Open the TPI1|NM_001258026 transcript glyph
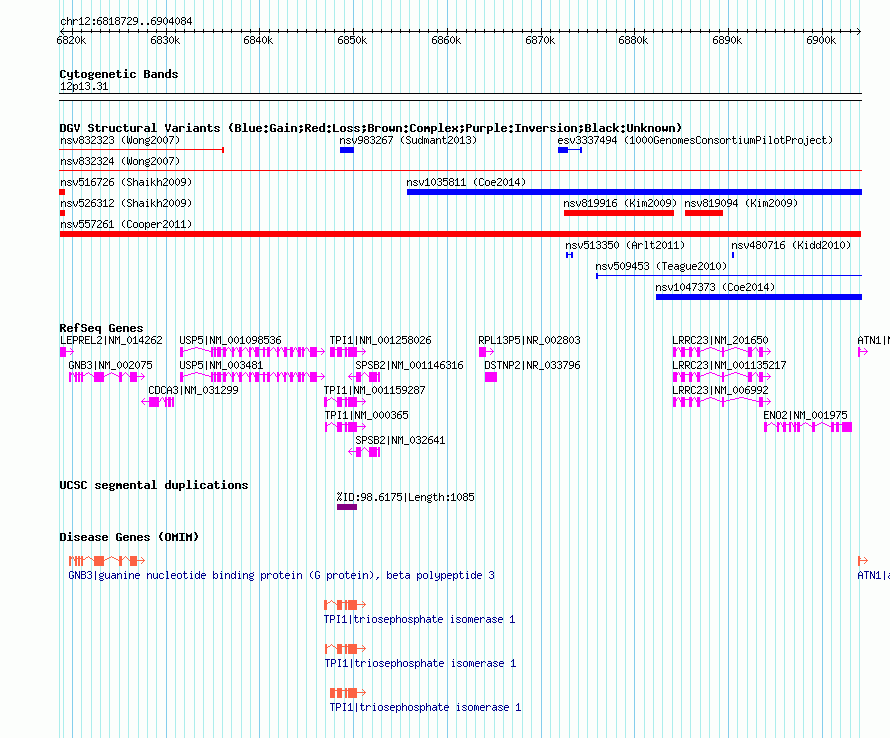Image resolution: width=890 pixels, height=738 pixels. (348, 352)
